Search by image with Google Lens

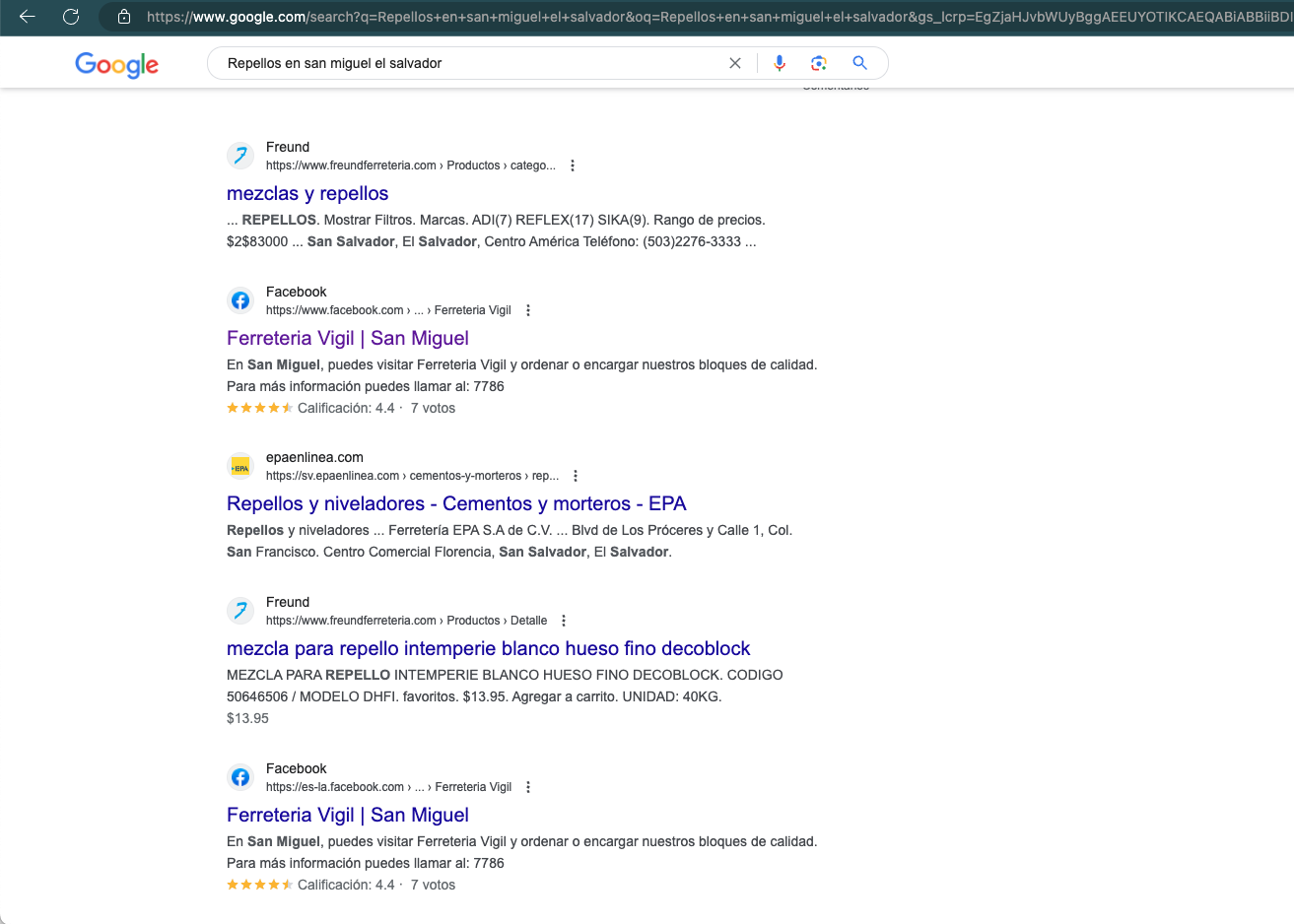coord(819,63)
